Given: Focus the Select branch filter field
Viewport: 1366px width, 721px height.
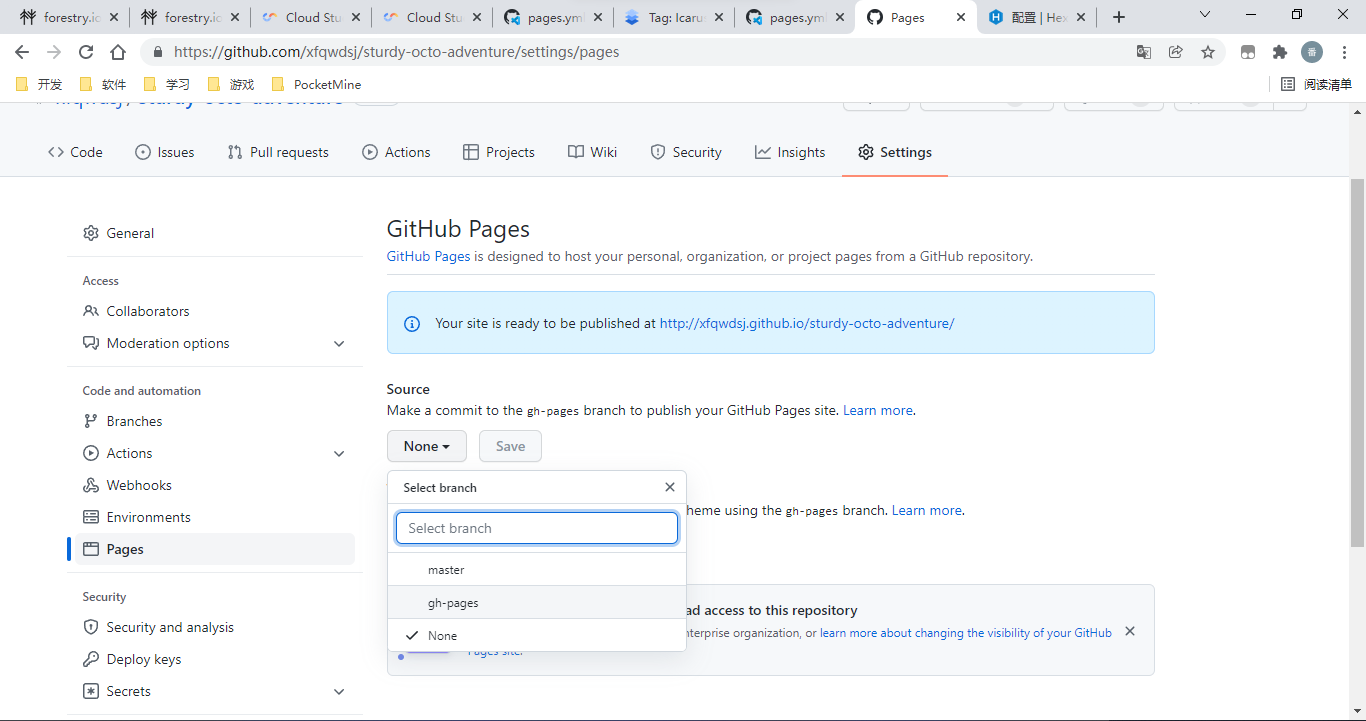Looking at the screenshot, I should pos(537,528).
